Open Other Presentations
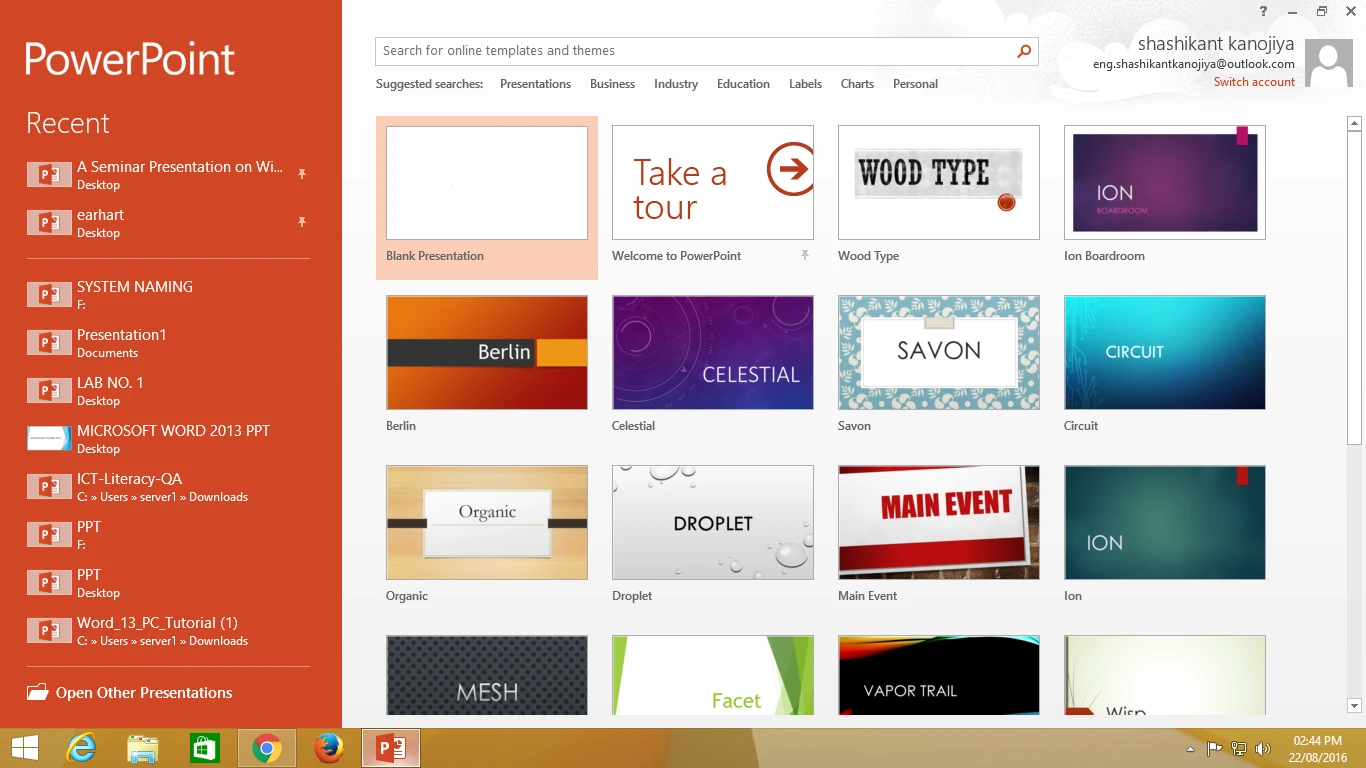 [143, 693]
